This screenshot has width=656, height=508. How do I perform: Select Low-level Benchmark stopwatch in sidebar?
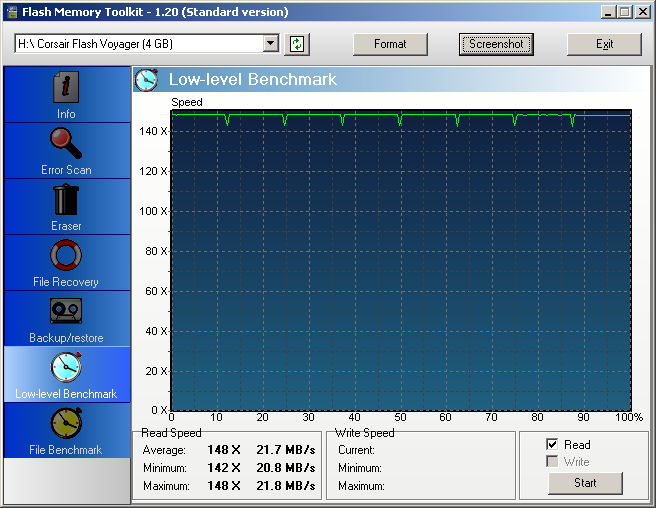tap(66, 367)
